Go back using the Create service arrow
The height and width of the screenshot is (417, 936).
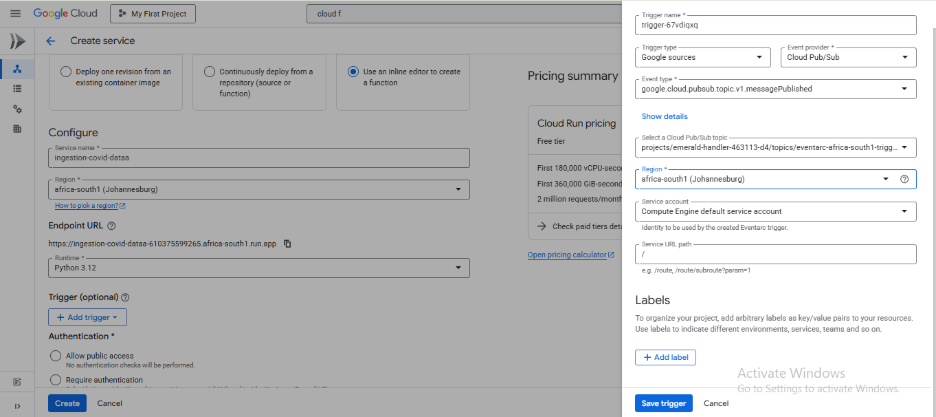51,41
